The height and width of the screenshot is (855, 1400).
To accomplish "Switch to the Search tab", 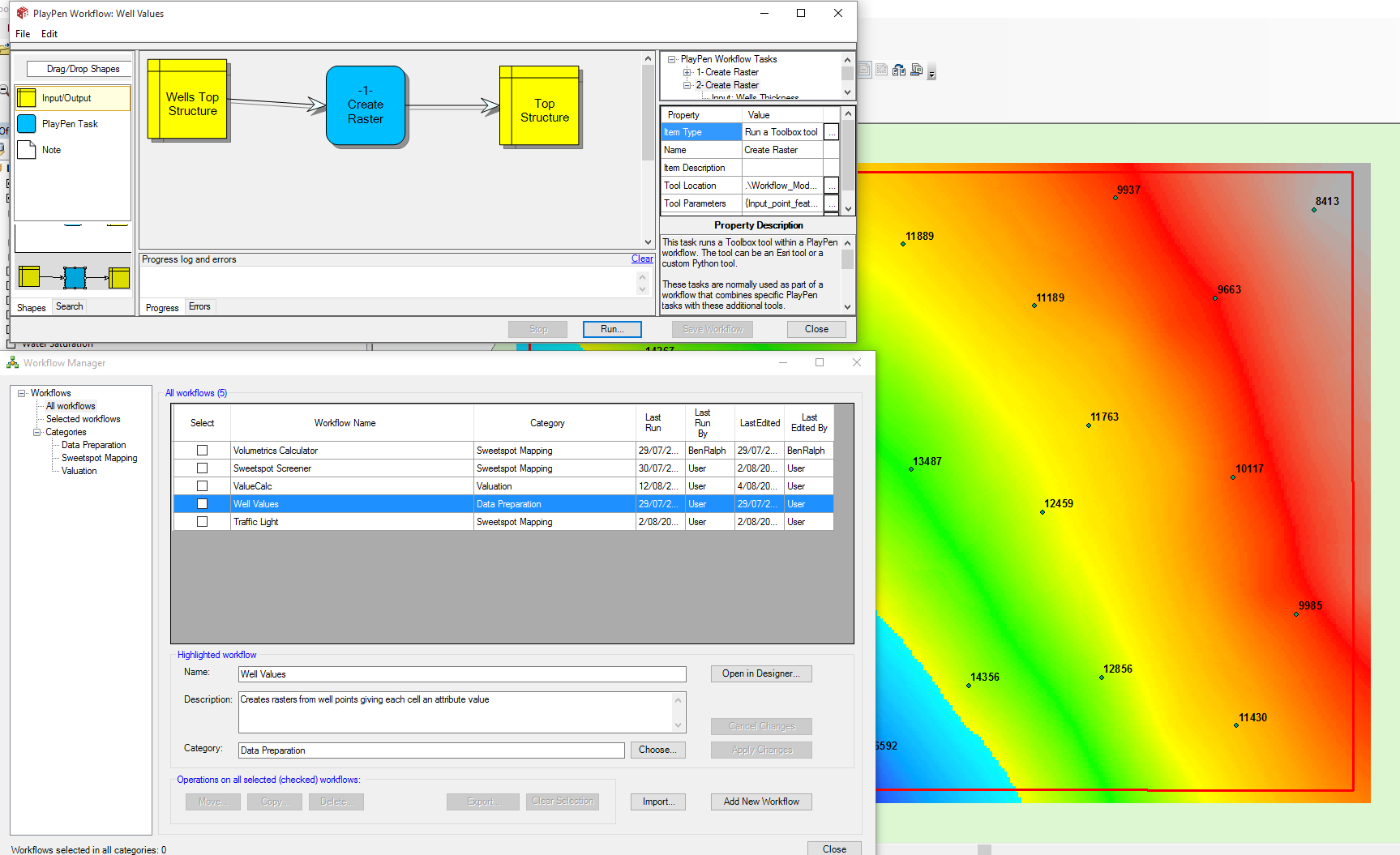I will point(70,306).
